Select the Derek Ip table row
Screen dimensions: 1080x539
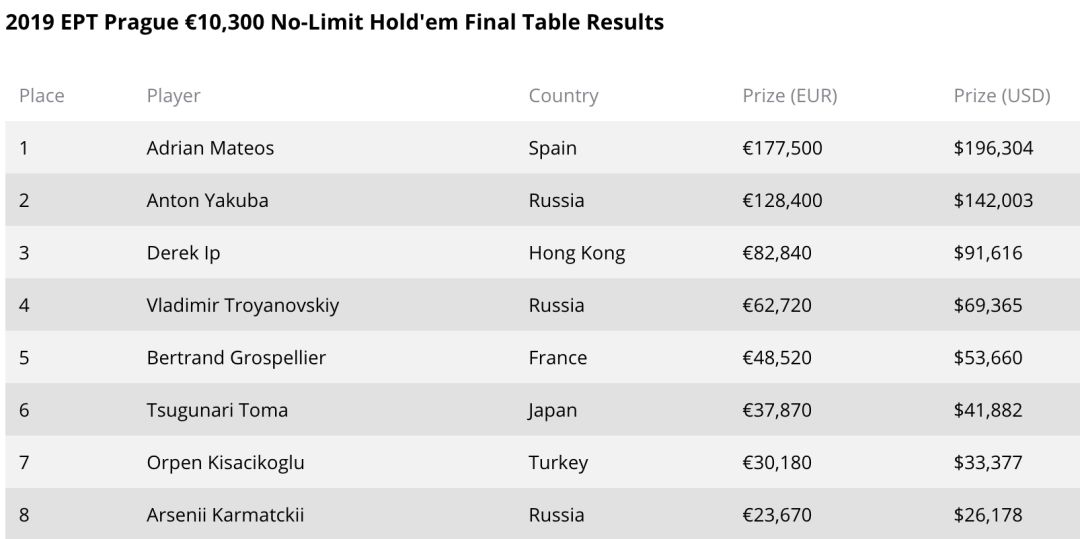click(x=543, y=253)
